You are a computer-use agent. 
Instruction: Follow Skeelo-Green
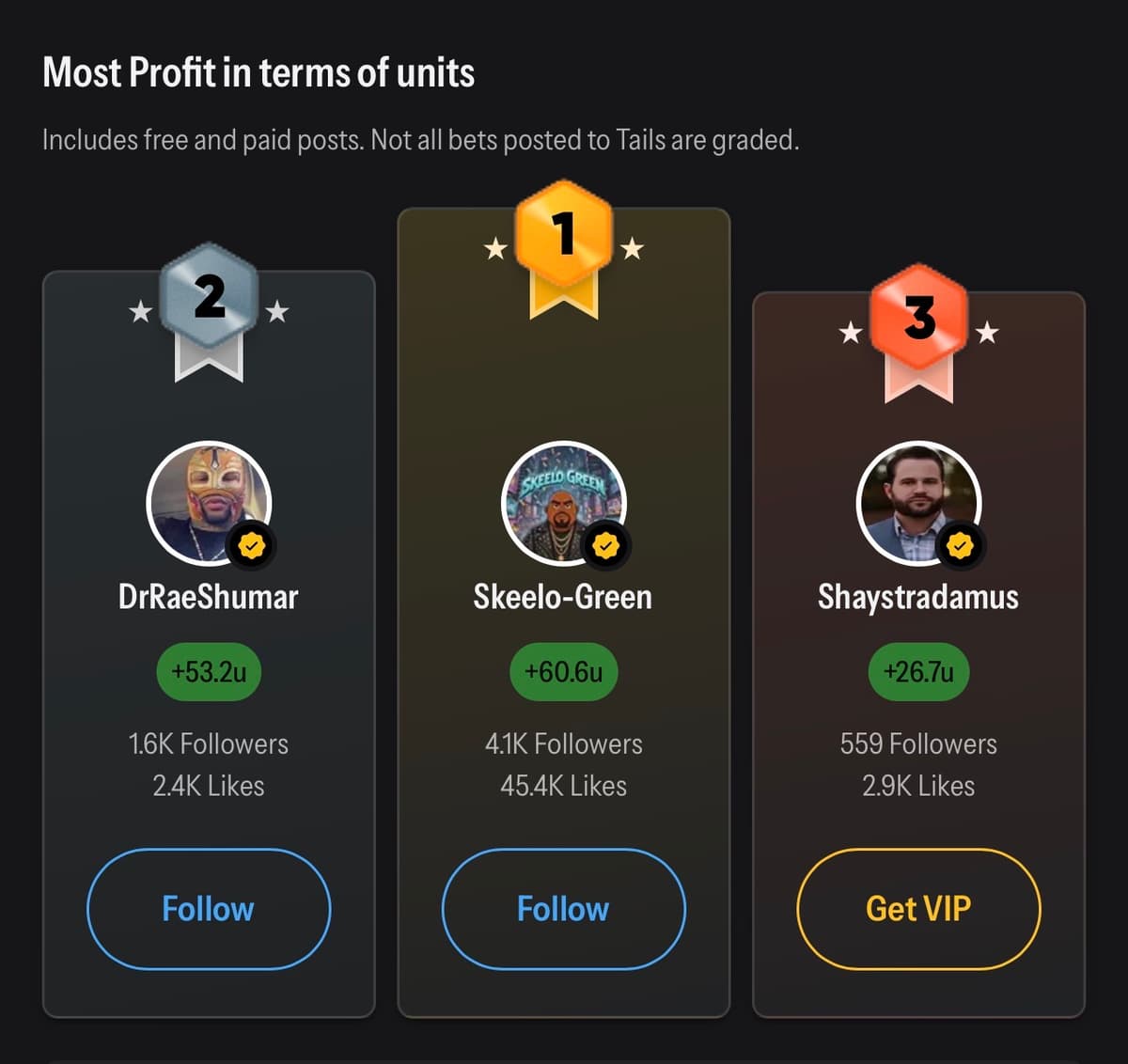(x=563, y=909)
